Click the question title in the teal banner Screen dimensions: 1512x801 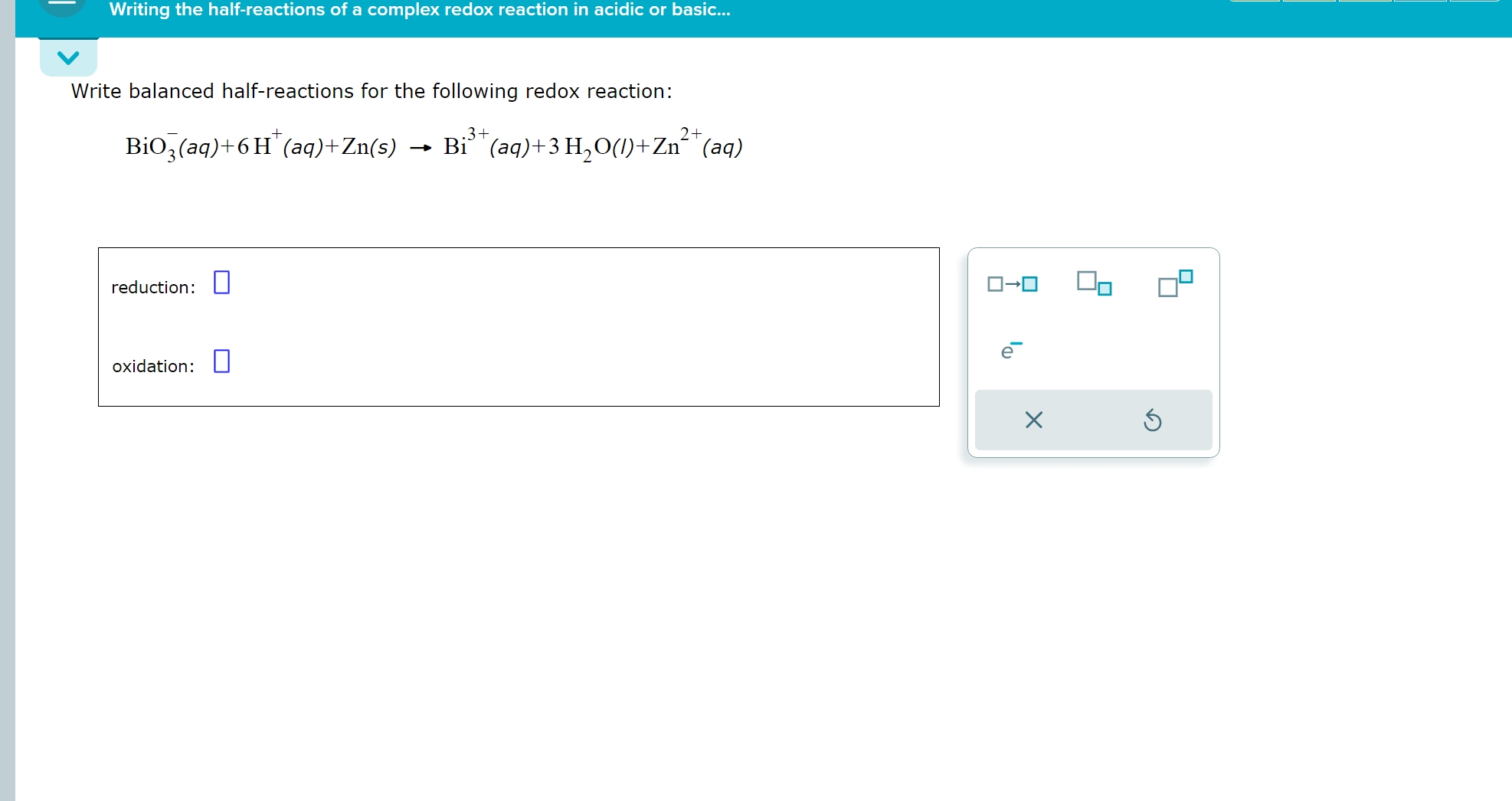tap(418, 10)
